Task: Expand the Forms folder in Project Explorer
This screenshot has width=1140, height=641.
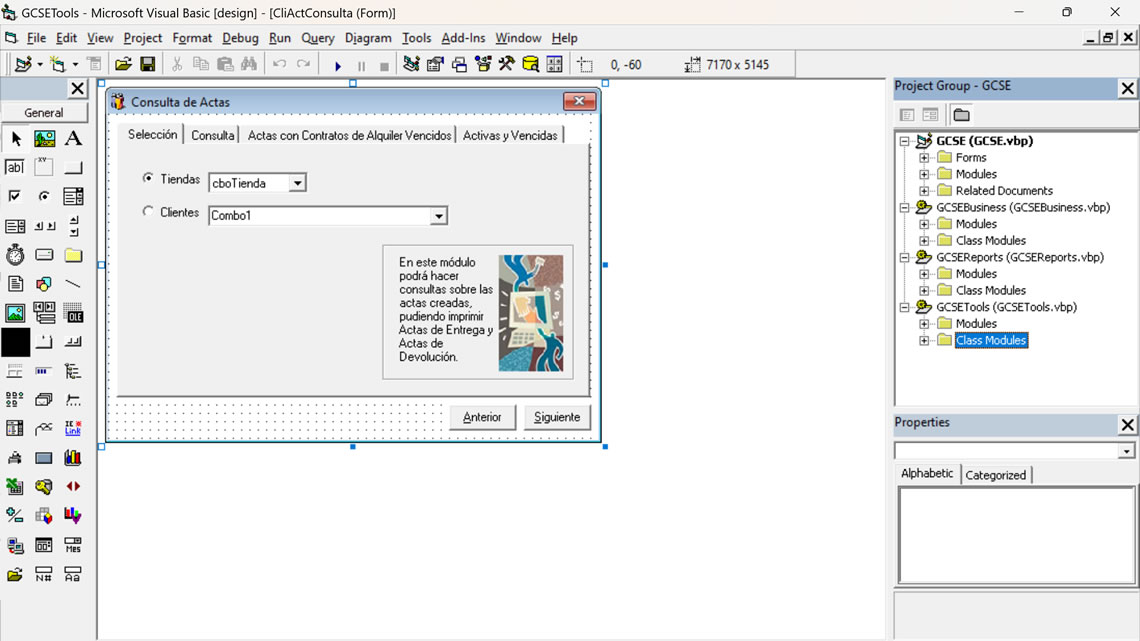Action: [x=922, y=157]
